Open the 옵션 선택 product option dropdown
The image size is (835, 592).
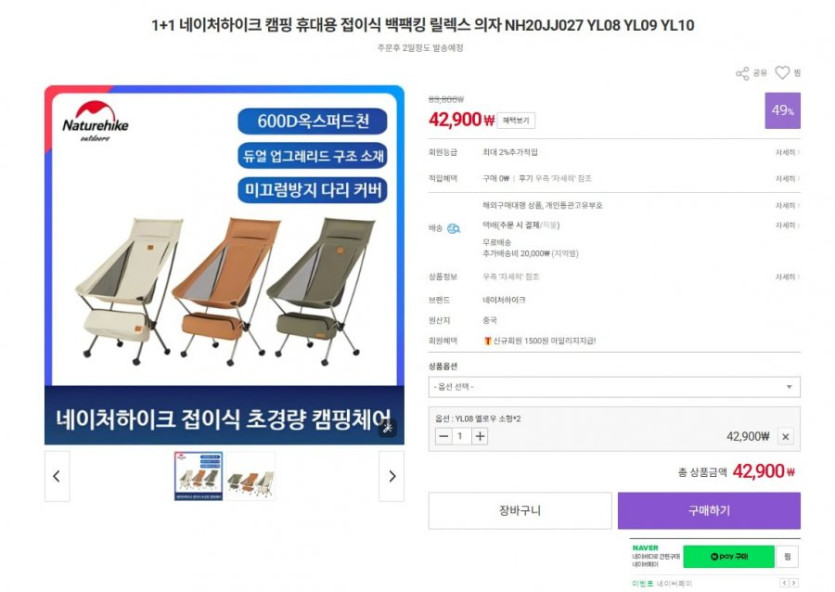click(614, 387)
